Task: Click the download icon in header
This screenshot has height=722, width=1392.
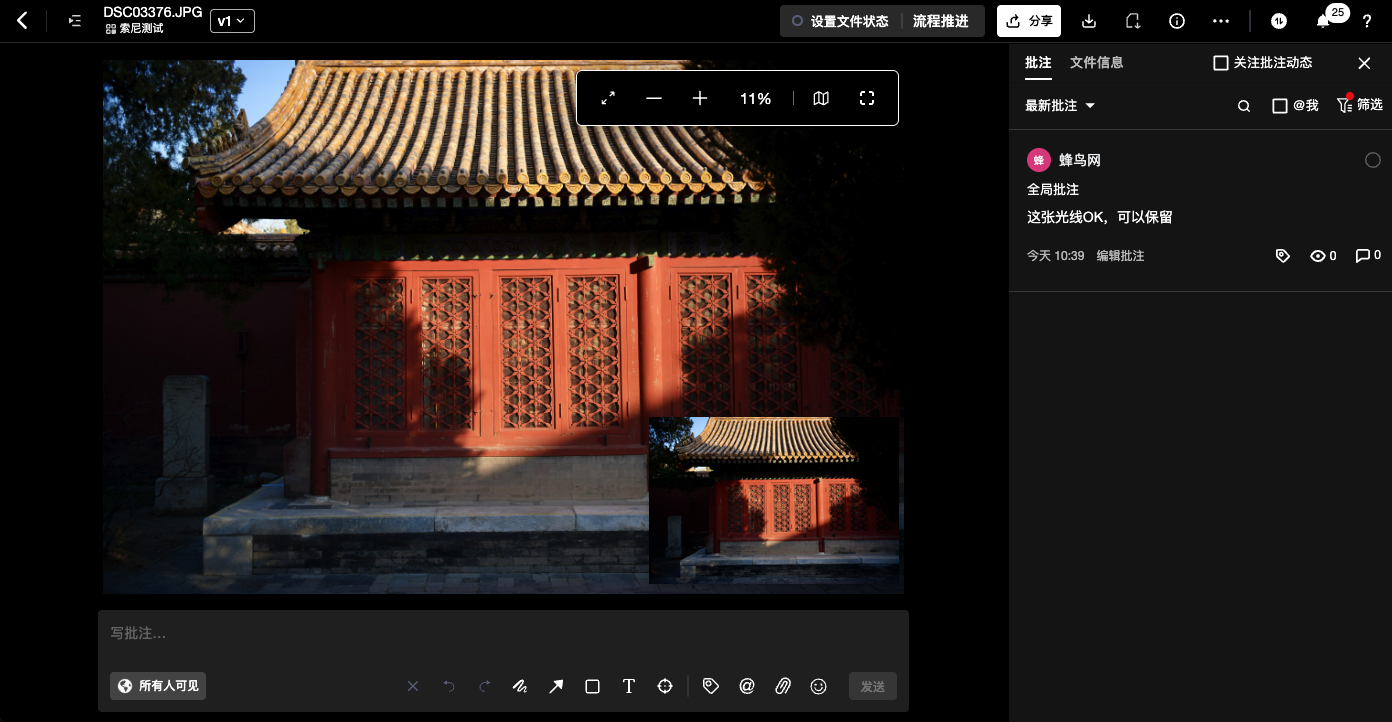Action: click(x=1089, y=21)
